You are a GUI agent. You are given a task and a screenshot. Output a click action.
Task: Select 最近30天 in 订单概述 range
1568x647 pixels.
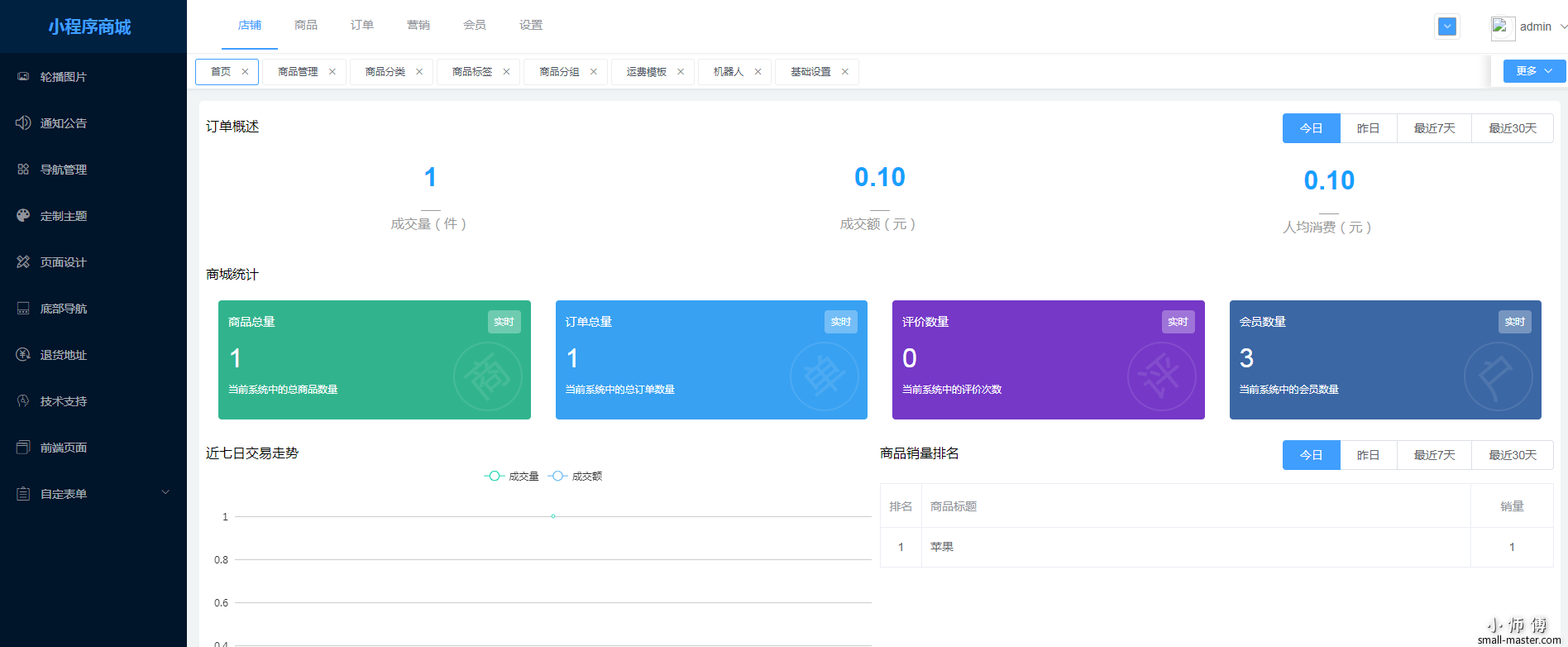[1513, 128]
